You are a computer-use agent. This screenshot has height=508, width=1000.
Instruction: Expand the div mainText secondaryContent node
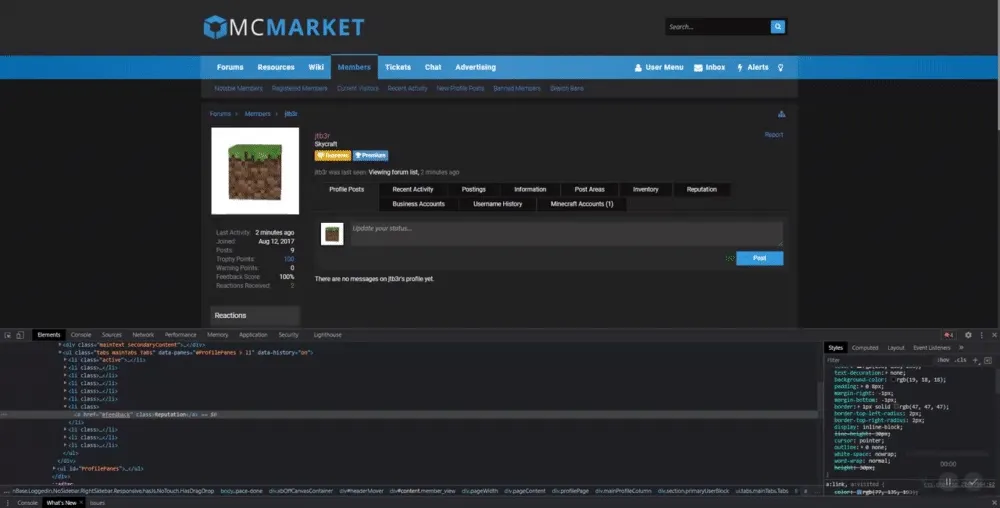pos(60,345)
